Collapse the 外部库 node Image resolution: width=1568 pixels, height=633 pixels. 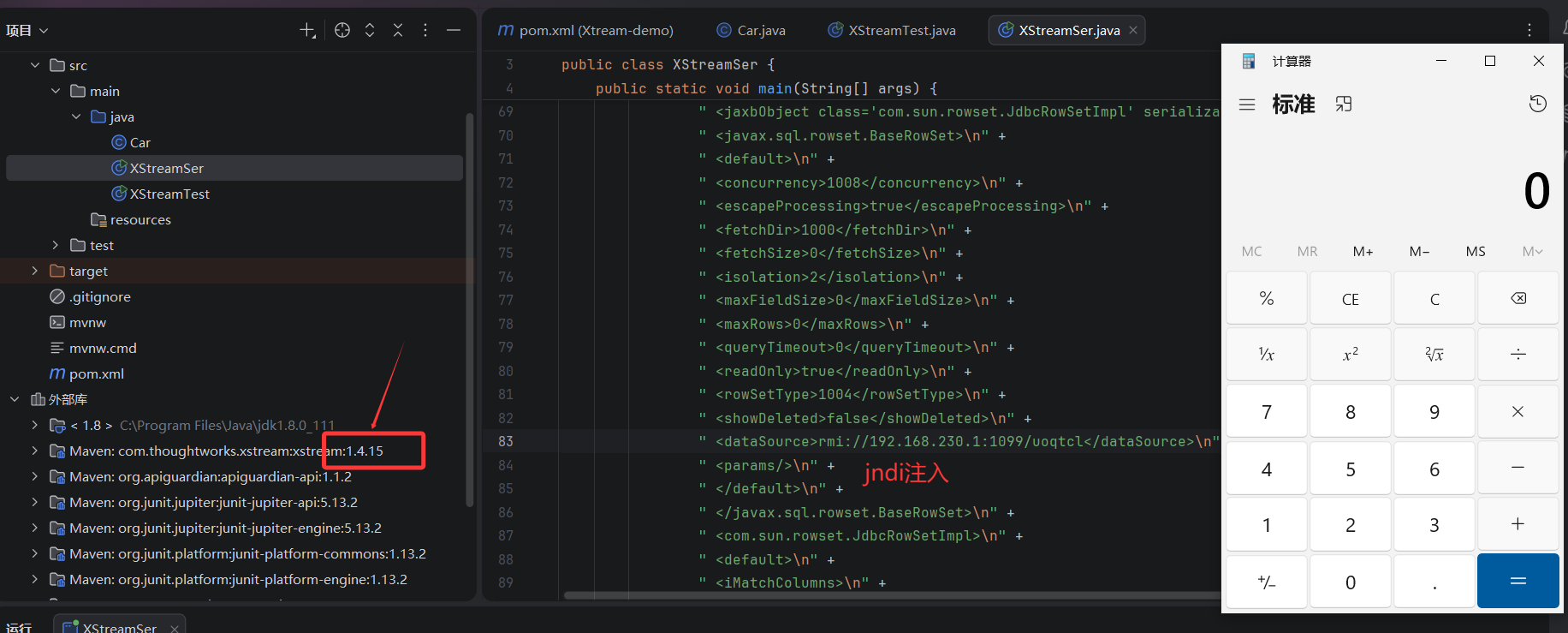[15, 399]
